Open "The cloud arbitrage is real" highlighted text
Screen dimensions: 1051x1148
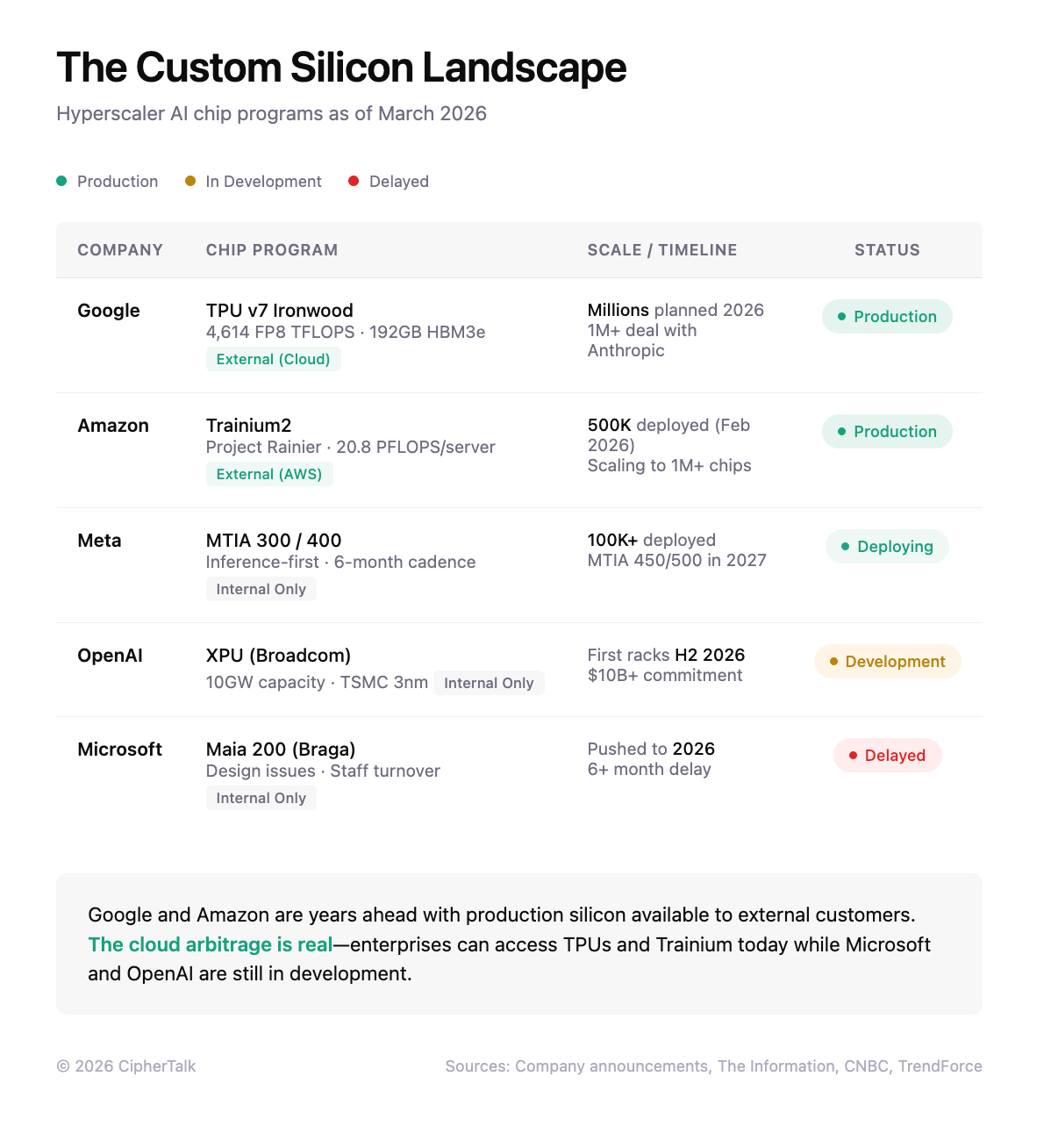click(x=211, y=944)
